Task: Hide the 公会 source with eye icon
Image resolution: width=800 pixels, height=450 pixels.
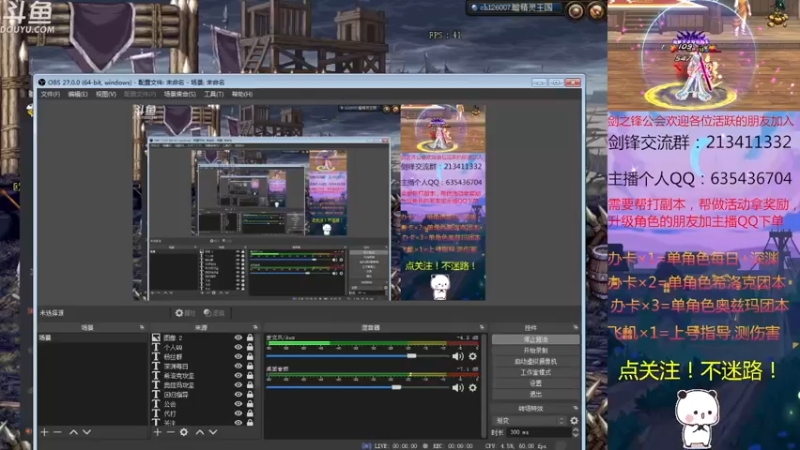Action: 238,404
